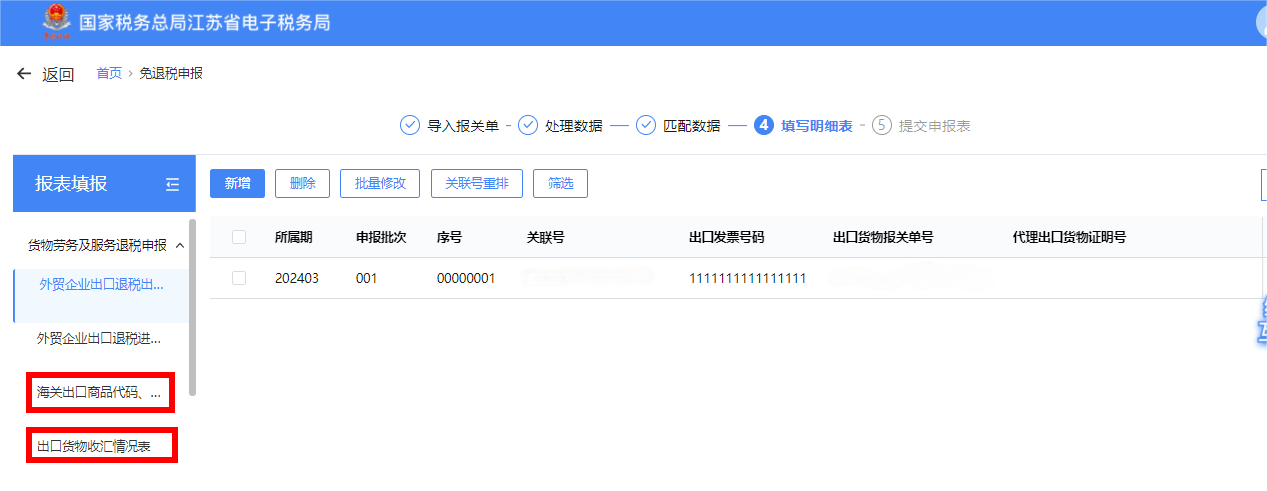The width and height of the screenshot is (1267, 491).
Task: Open 外贸企业出口退税出... in the sidebar
Action: [x=101, y=285]
